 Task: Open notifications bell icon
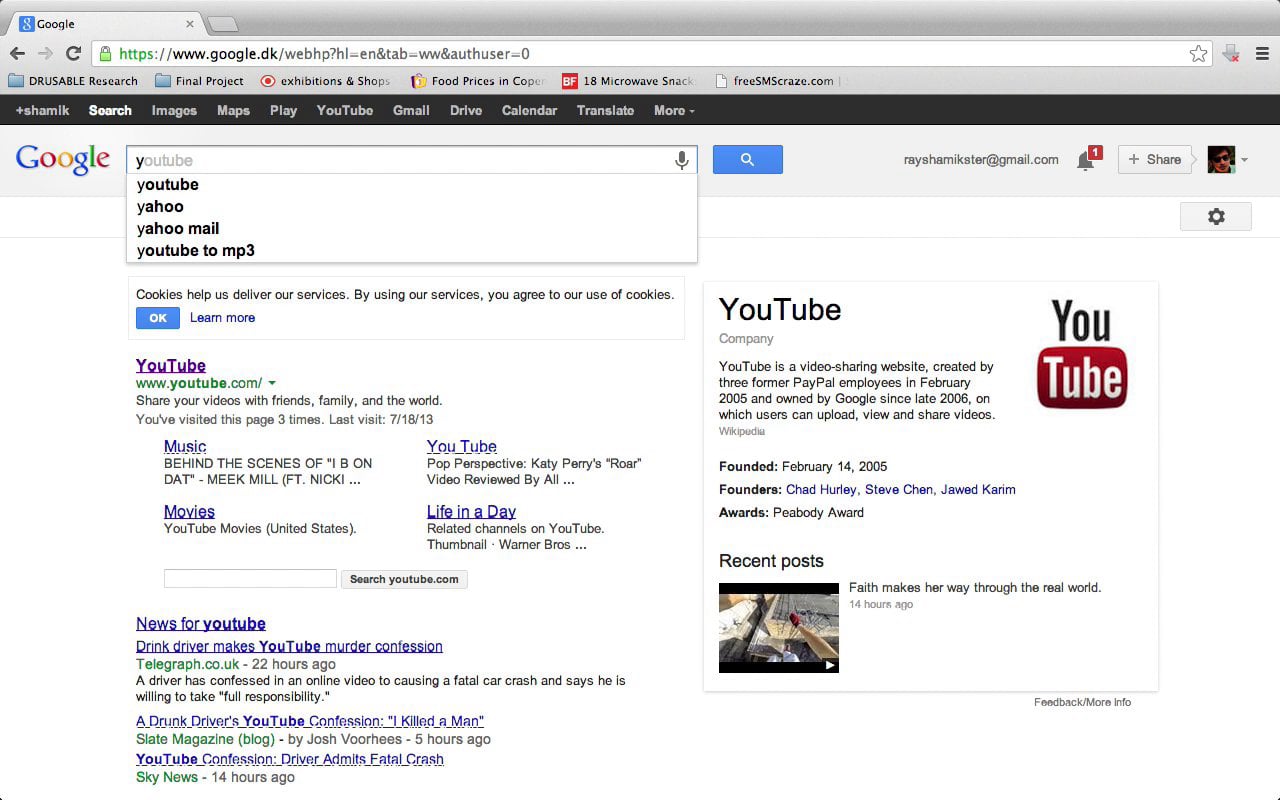(1086, 160)
